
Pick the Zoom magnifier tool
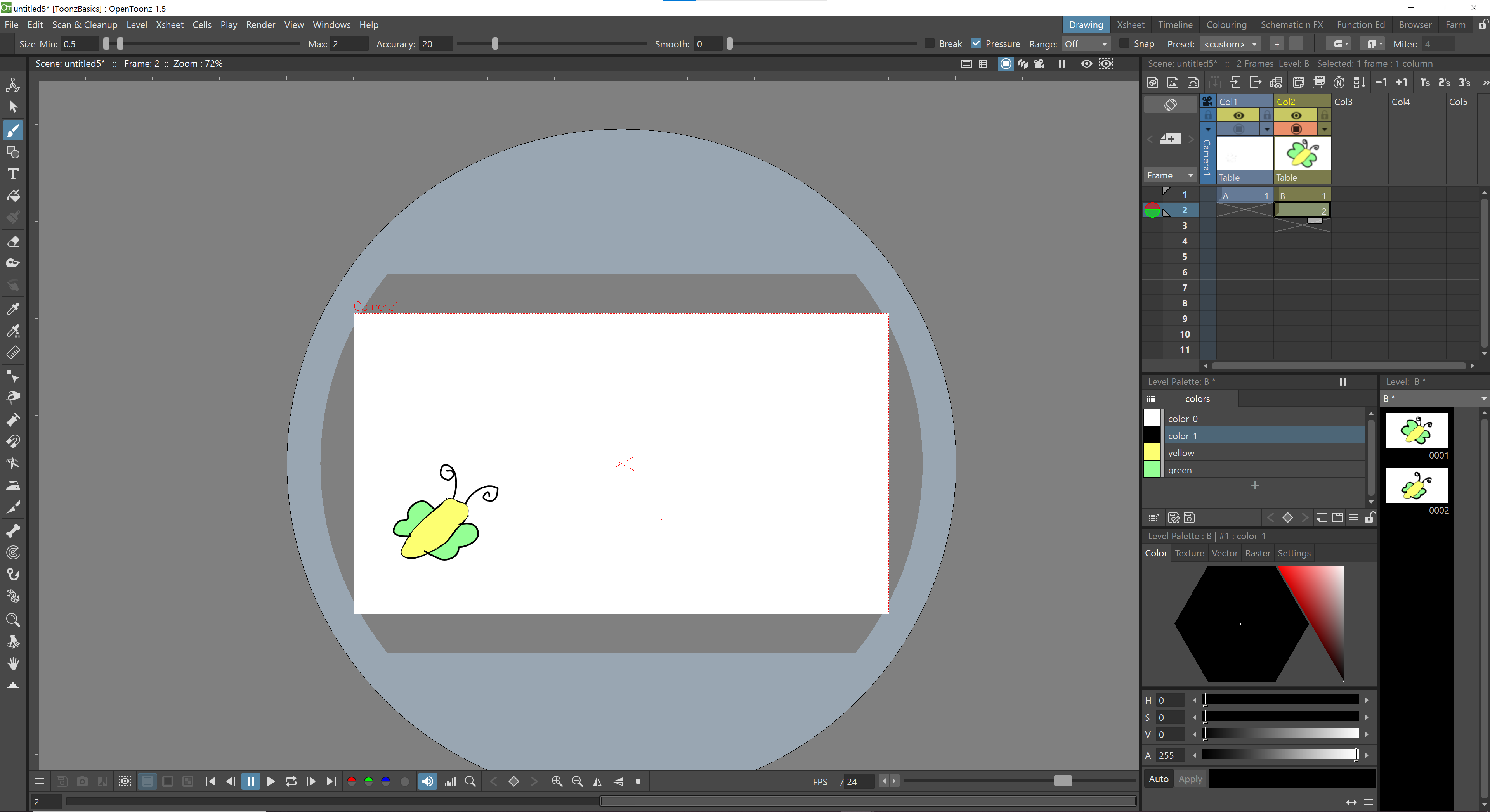tap(13, 620)
